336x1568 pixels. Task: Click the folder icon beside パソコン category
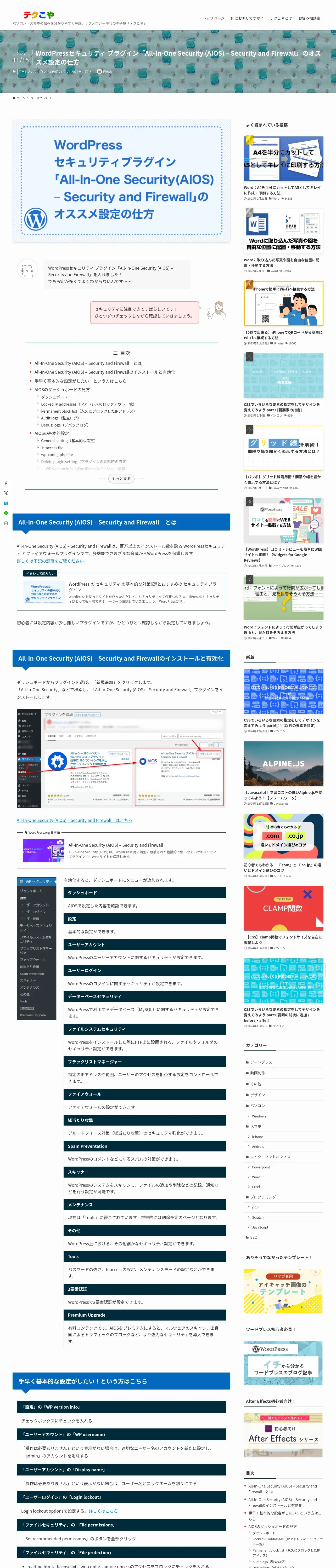247,1105
